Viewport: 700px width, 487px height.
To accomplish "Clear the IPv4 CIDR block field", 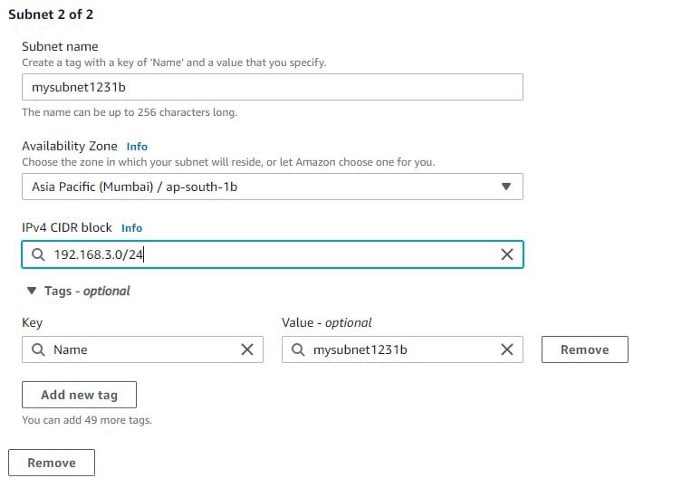I will 507,254.
